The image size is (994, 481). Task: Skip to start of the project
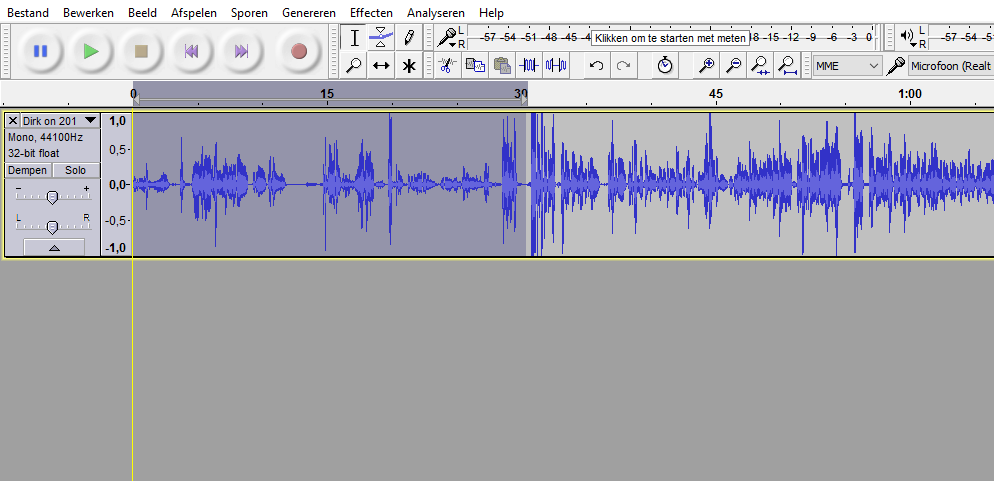coord(191,51)
